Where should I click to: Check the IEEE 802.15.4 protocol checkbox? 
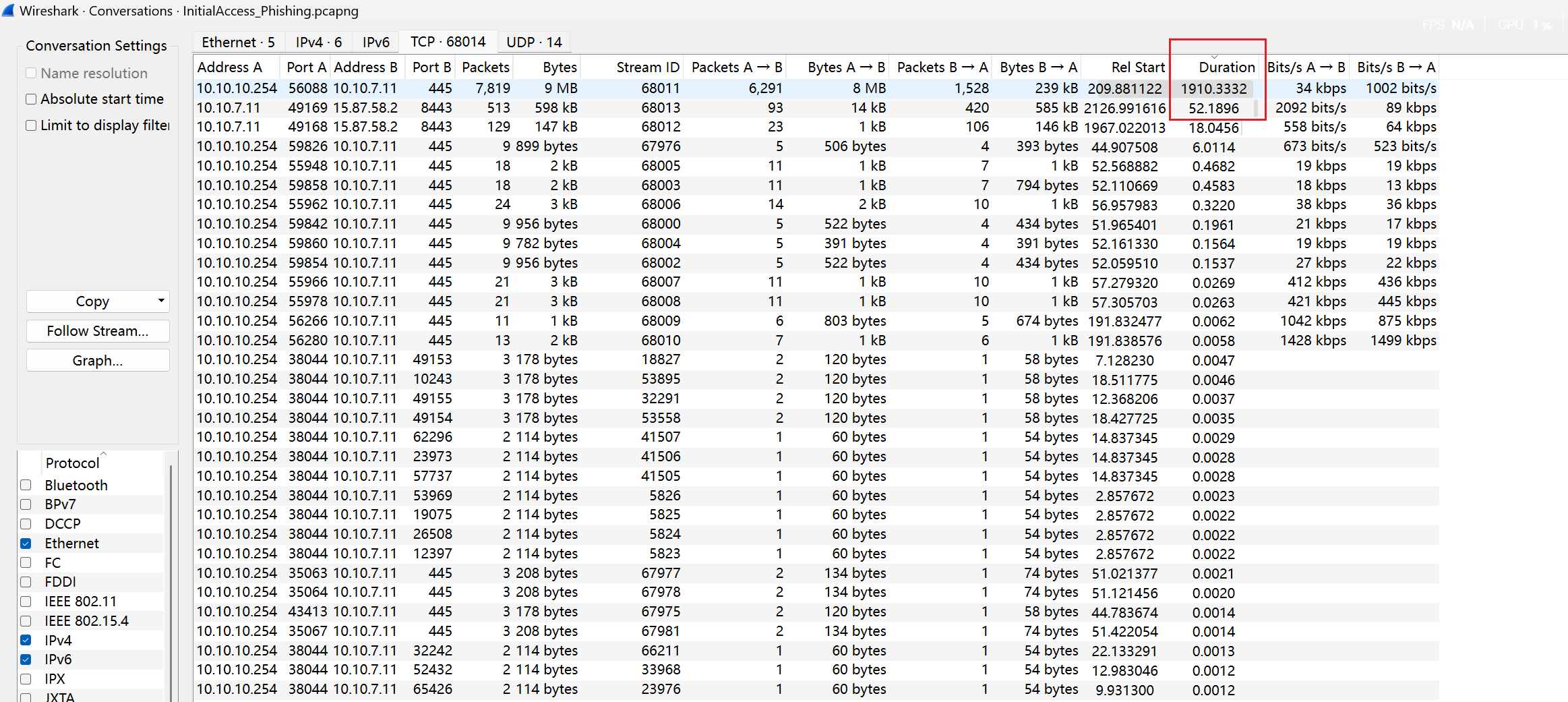(x=26, y=621)
